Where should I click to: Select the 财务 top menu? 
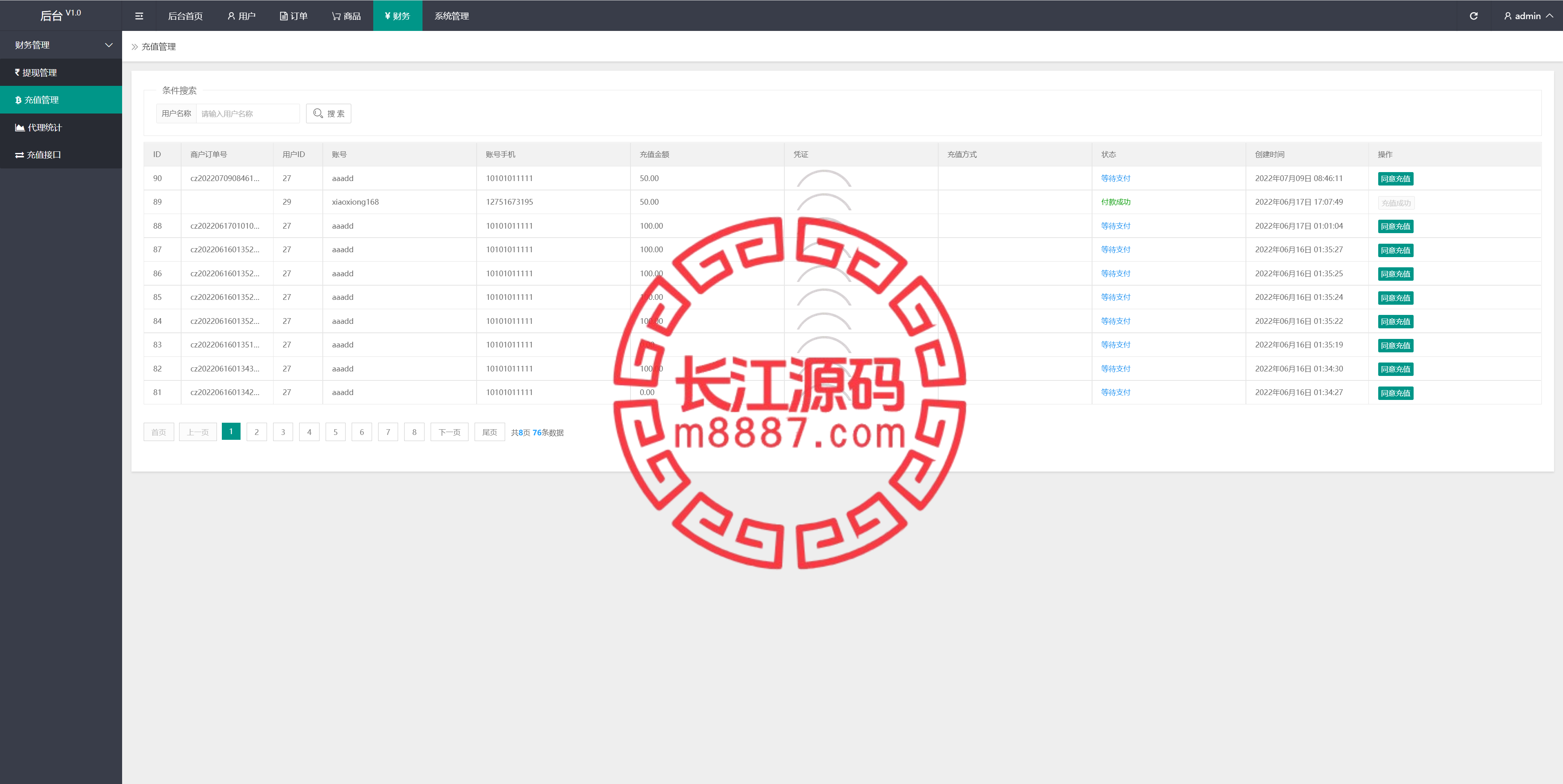(397, 16)
